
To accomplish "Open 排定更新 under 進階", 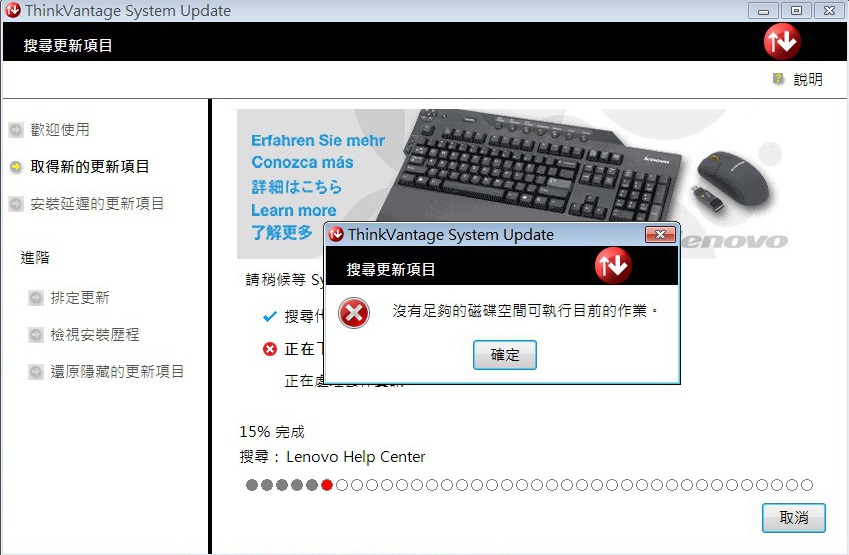I will point(80,298).
